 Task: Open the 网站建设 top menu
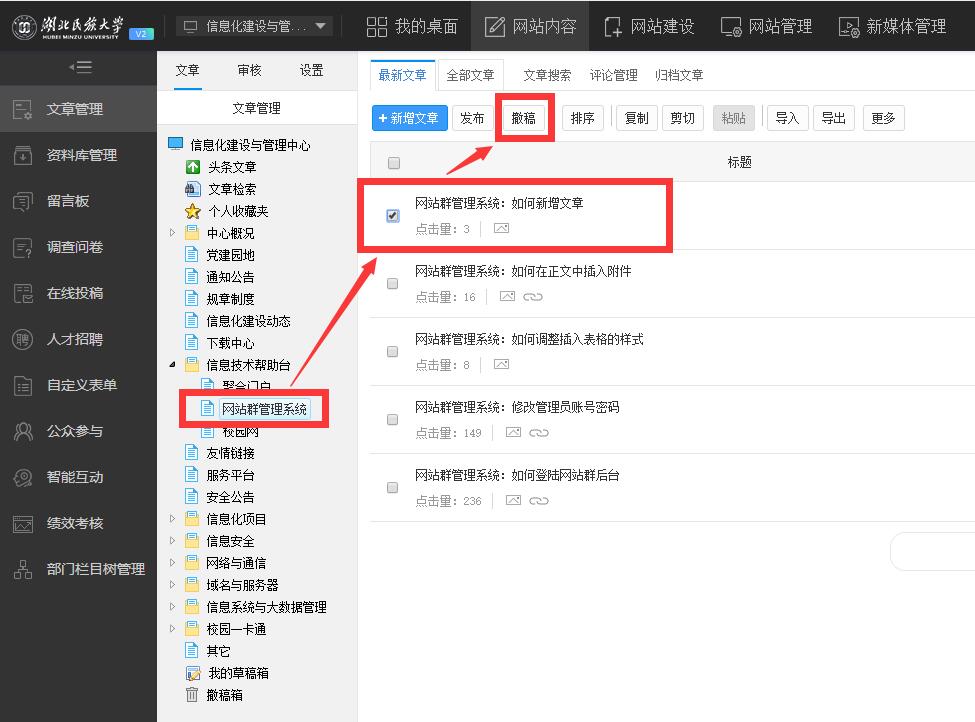[649, 26]
